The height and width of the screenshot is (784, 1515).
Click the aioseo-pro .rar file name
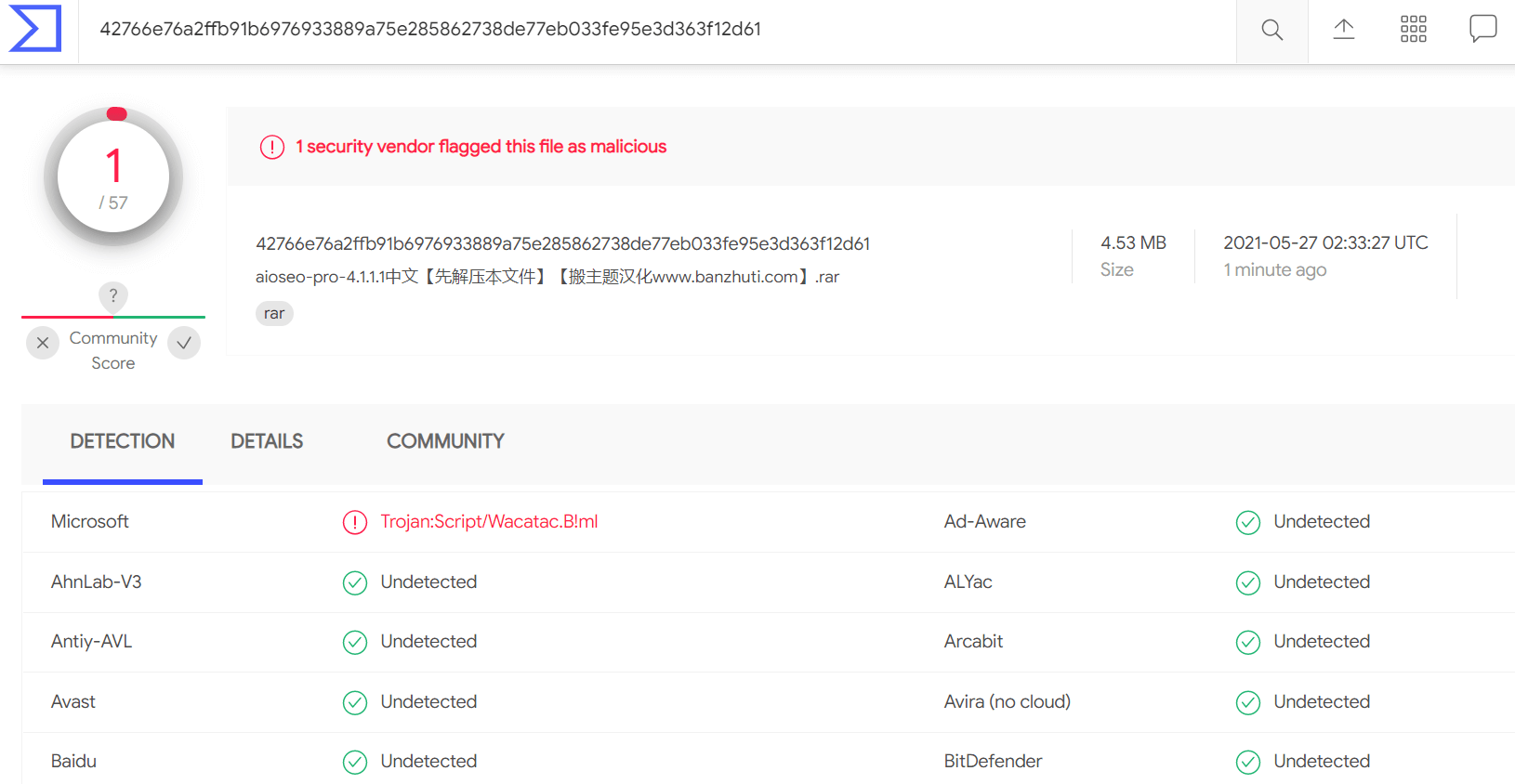[x=547, y=277]
